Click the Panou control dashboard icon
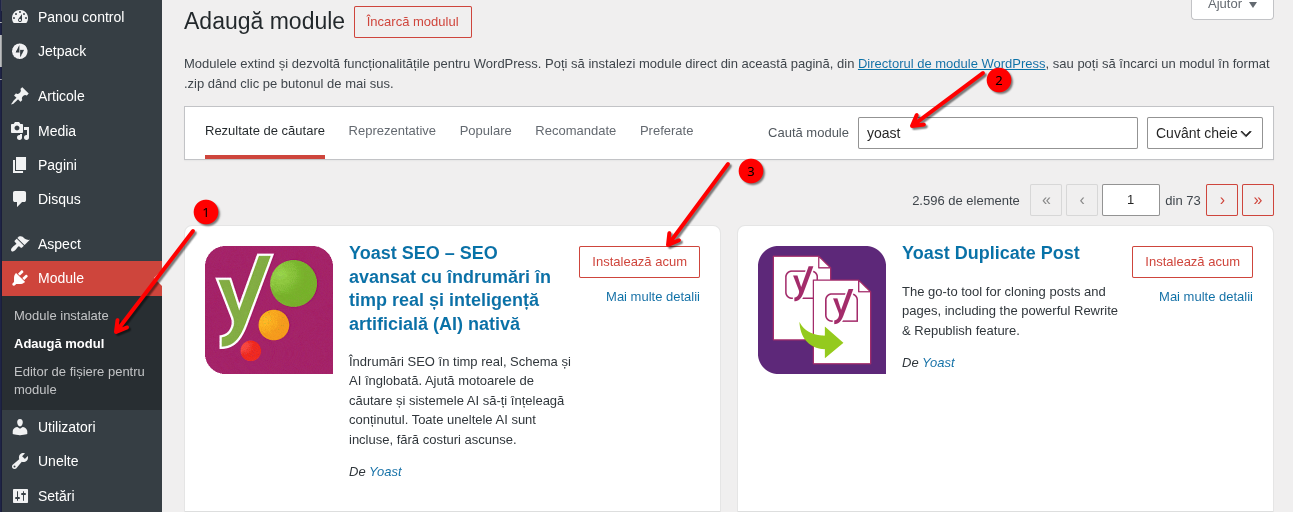 pyautogui.click(x=20, y=17)
